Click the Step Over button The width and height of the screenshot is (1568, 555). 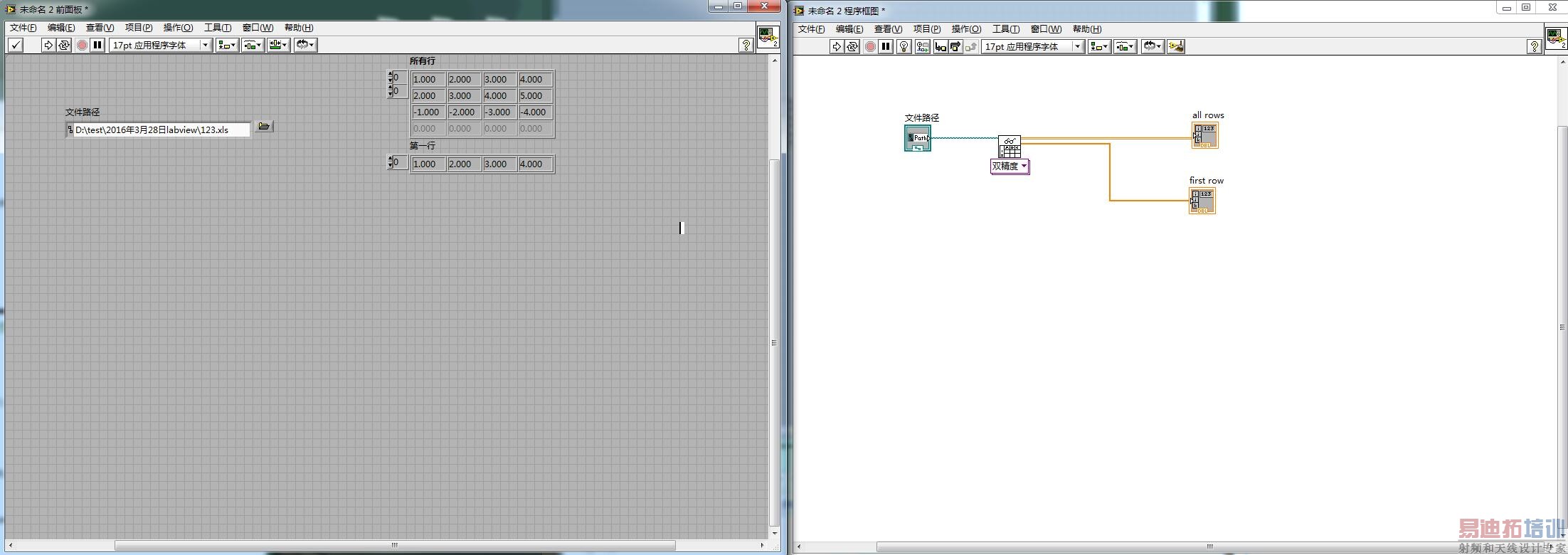pos(955,46)
